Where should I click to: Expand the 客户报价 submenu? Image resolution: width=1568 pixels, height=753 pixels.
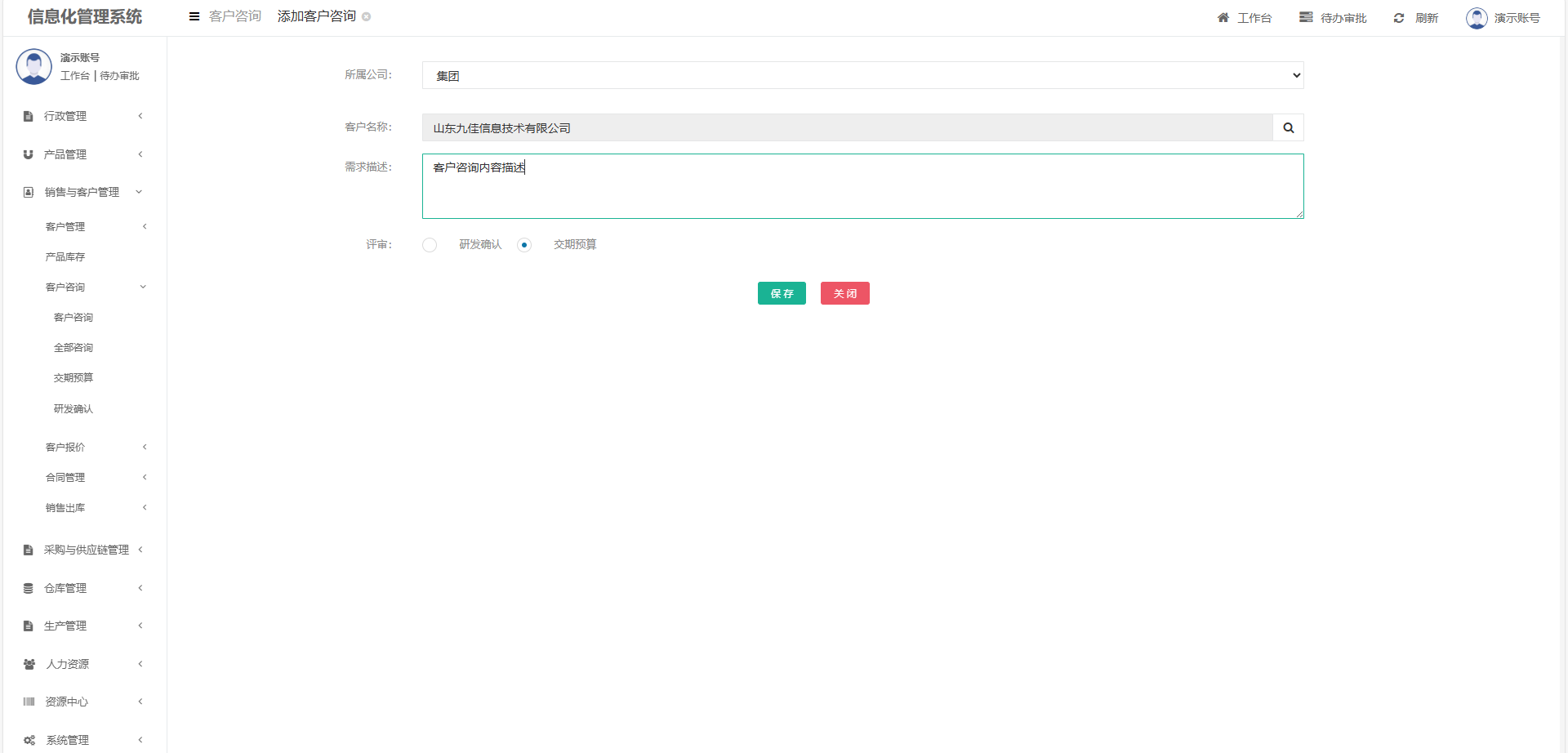(94, 447)
